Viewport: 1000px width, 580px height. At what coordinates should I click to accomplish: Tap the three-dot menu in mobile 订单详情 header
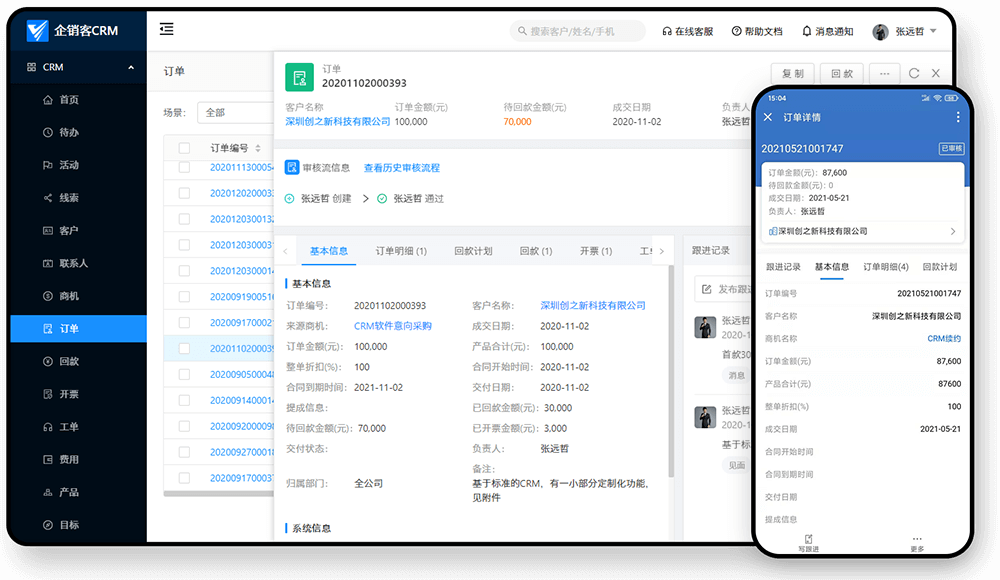[x=957, y=117]
